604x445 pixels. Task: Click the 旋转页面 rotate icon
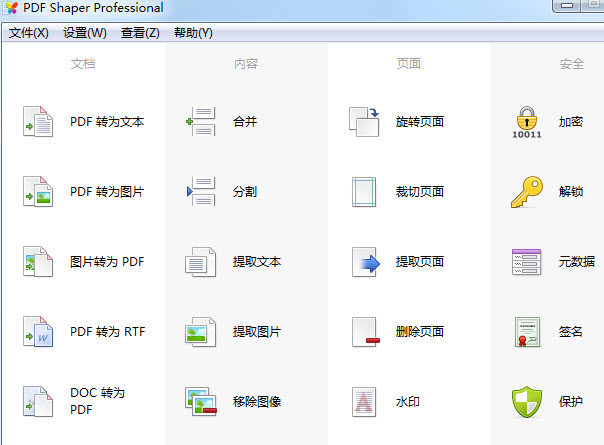(x=364, y=122)
